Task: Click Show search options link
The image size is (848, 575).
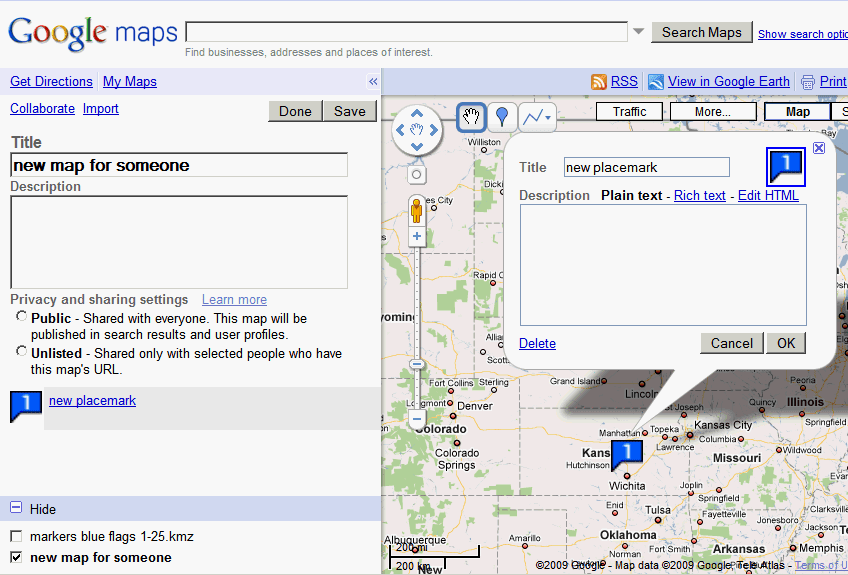Action: point(803,34)
